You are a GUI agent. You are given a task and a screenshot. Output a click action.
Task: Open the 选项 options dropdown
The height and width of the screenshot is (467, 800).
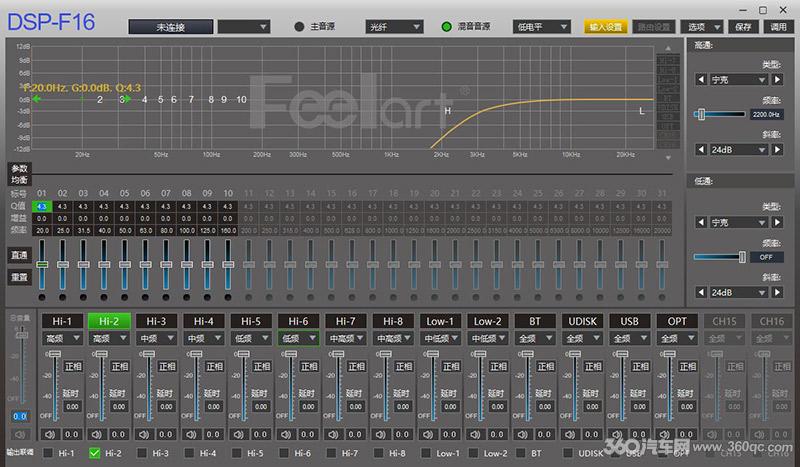pyautogui.click(x=702, y=27)
